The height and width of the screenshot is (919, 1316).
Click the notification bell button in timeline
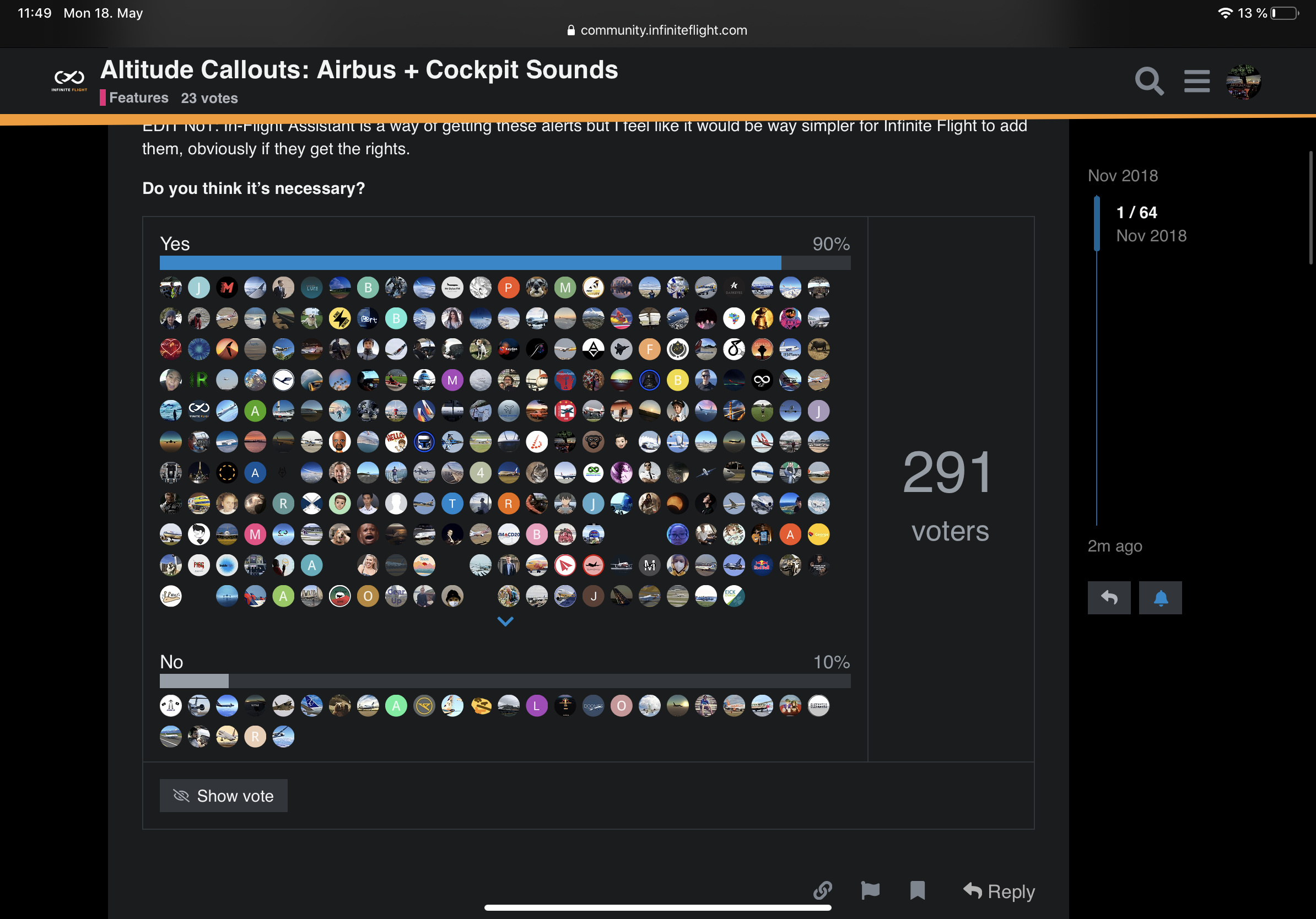pos(1159,598)
